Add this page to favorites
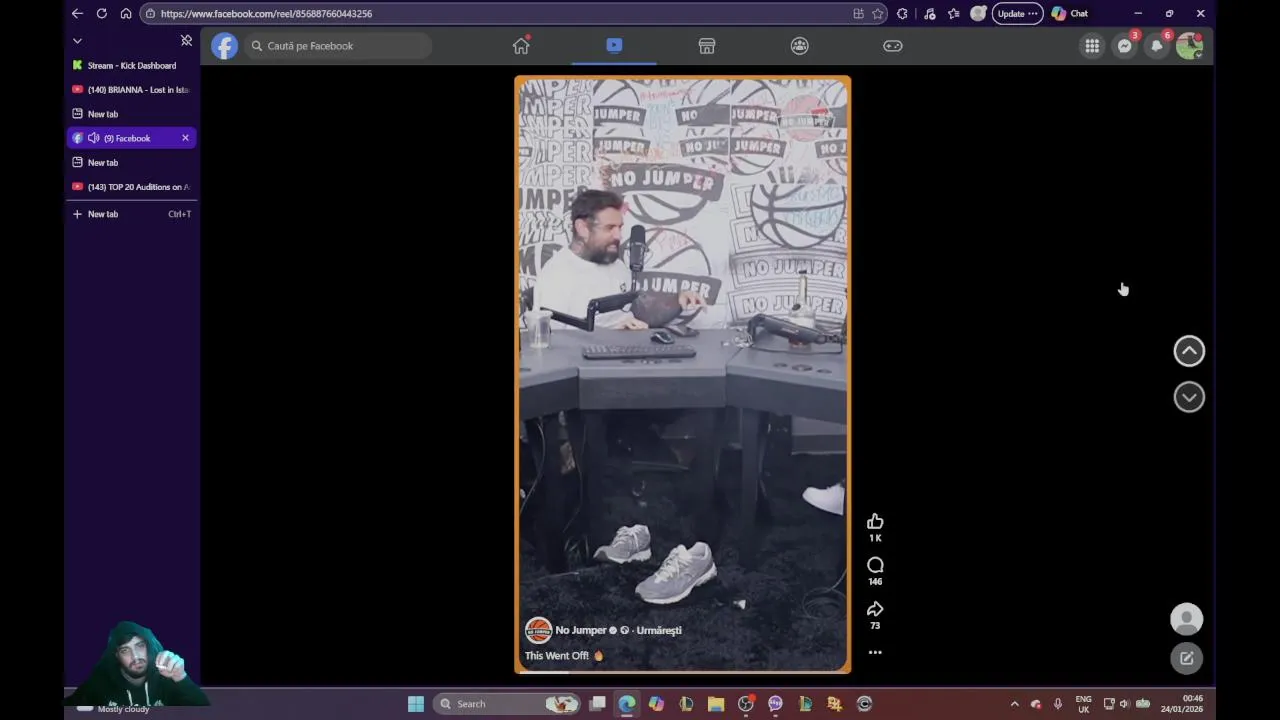 (x=878, y=14)
